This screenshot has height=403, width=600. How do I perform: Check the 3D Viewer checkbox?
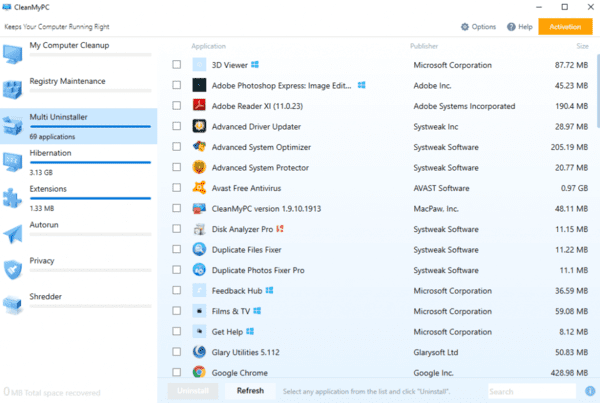pyautogui.click(x=176, y=64)
